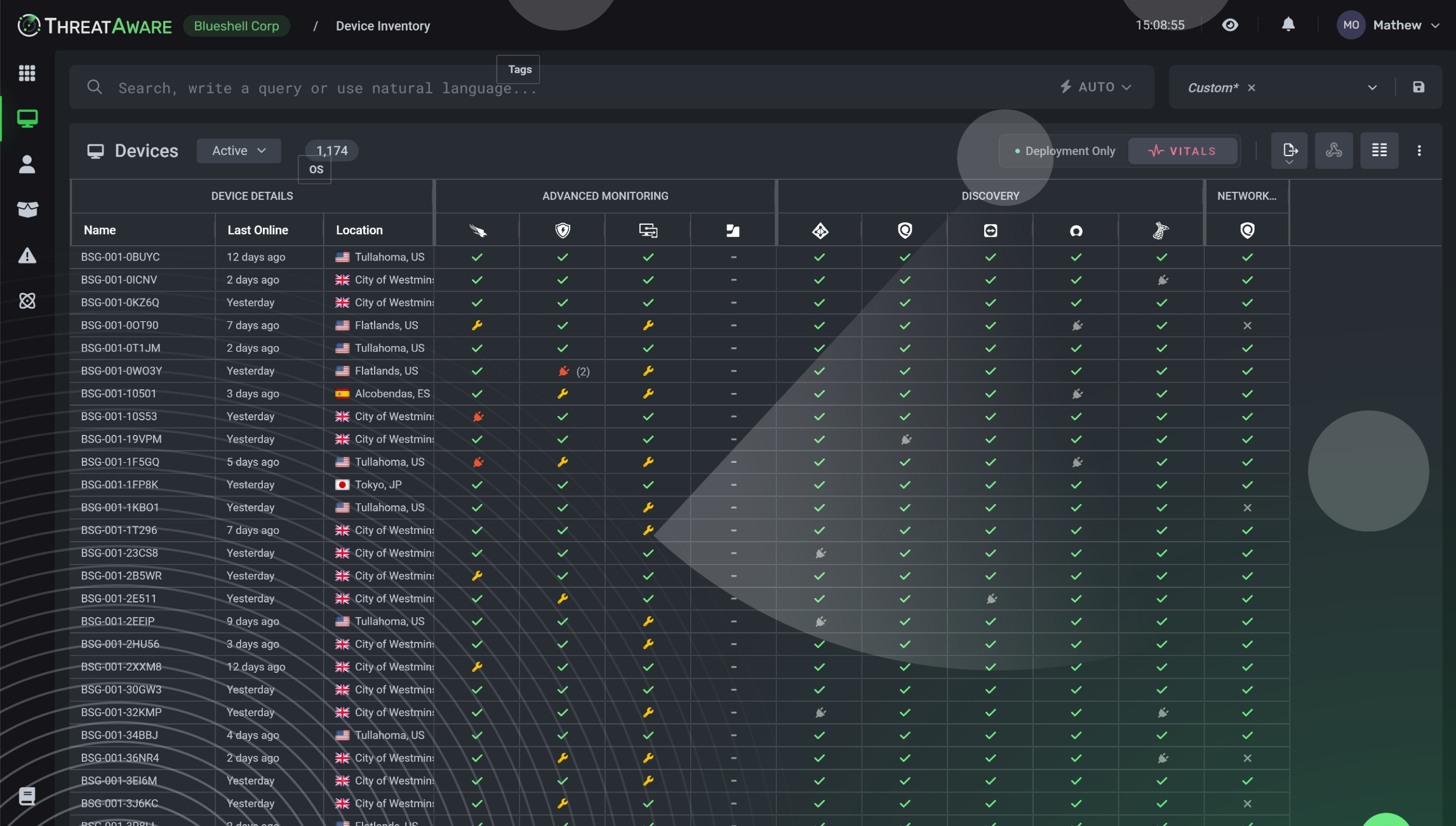The height and width of the screenshot is (826, 1456).
Task: Open the Blueshell Corp organization link
Action: (236, 26)
